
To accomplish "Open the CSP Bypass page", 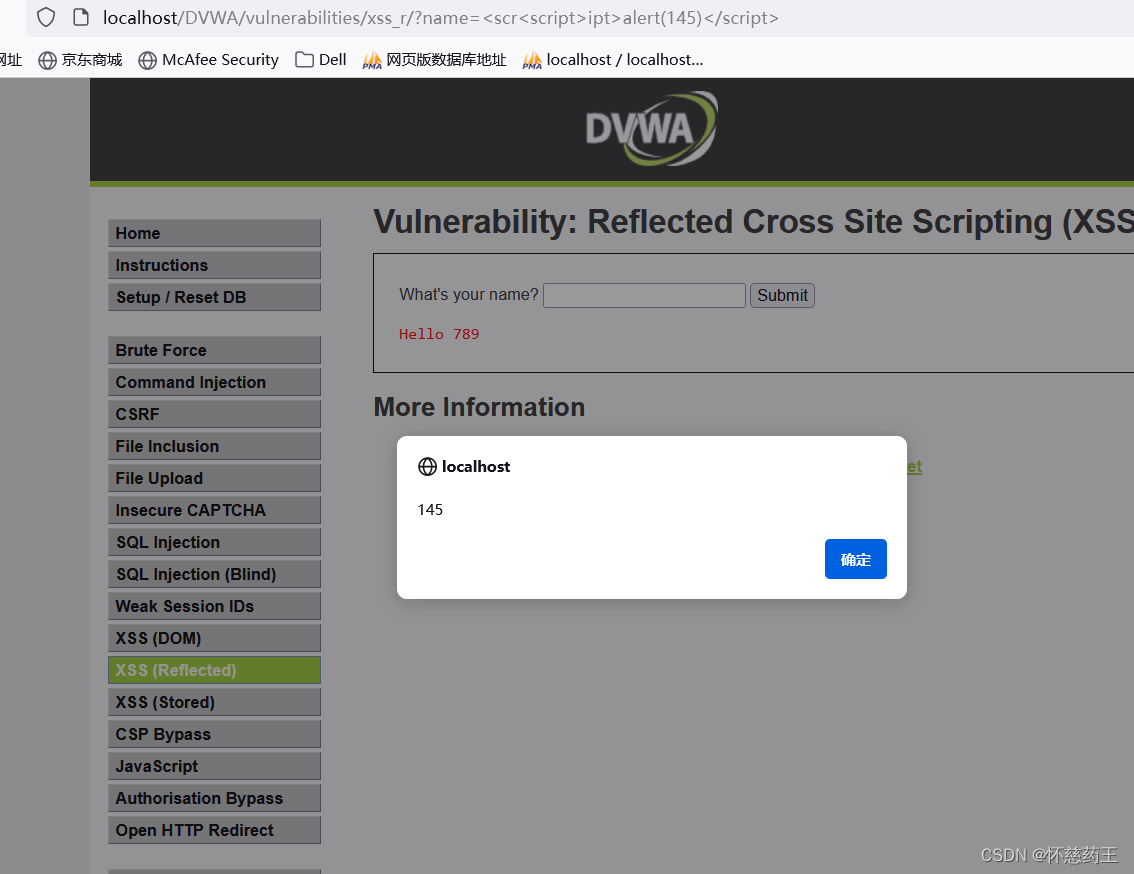I will click(x=214, y=734).
